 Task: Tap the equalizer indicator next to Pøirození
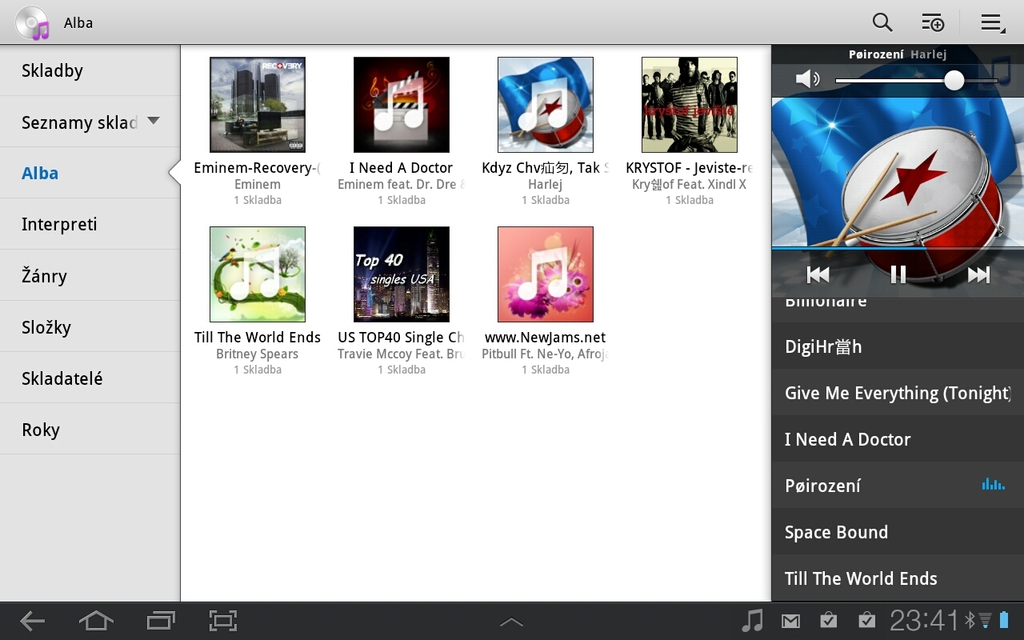(993, 485)
